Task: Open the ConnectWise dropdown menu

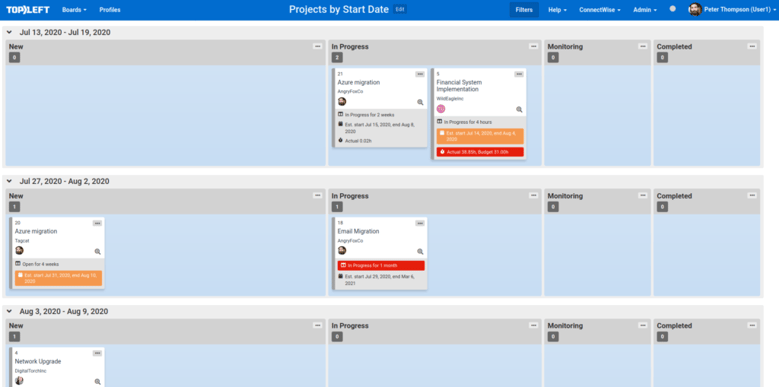Action: click(600, 10)
